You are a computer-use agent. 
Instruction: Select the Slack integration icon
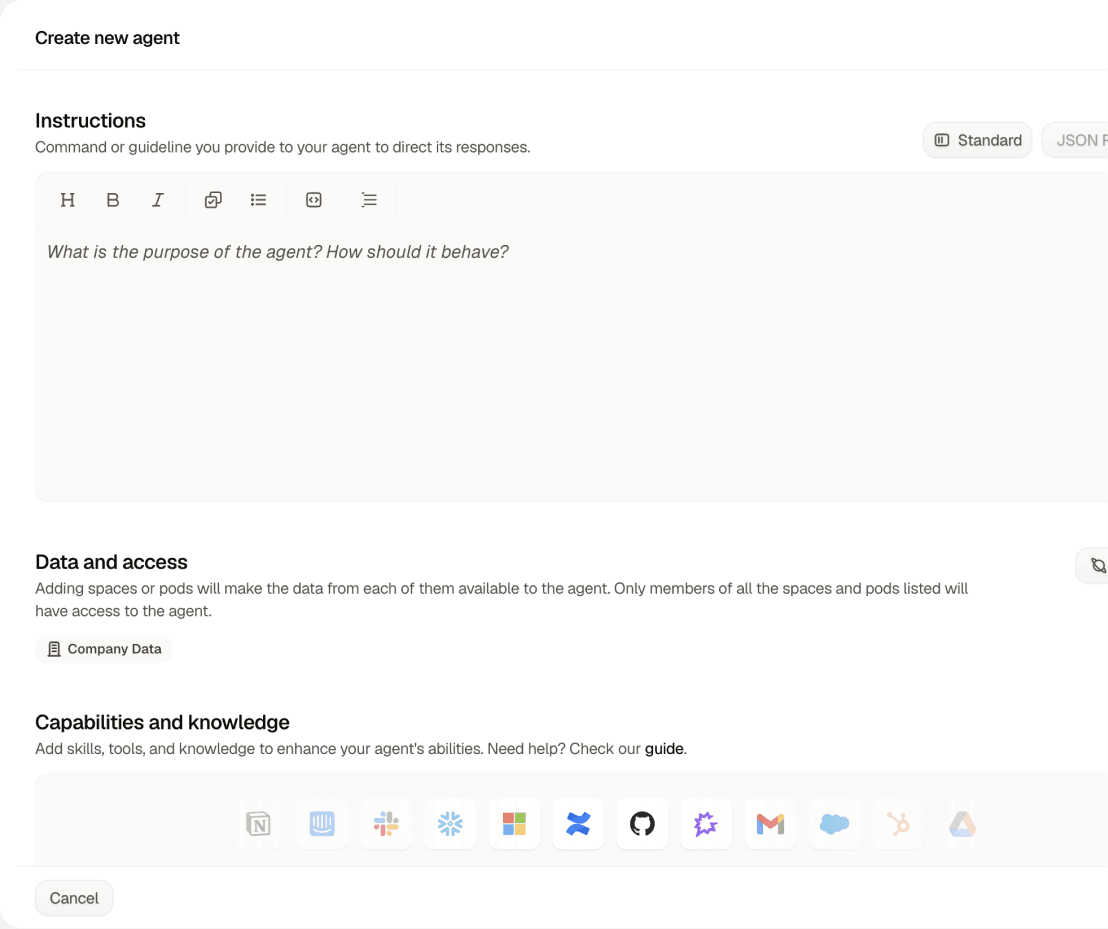coord(386,824)
